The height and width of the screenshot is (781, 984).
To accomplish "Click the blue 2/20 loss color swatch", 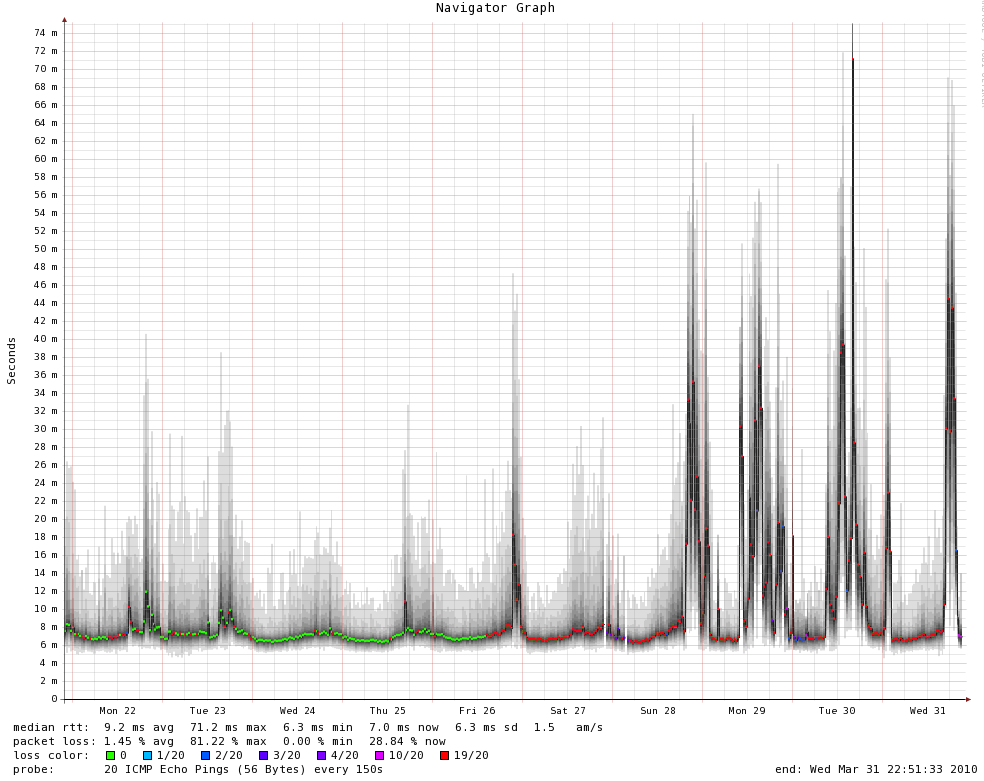I will click(205, 755).
